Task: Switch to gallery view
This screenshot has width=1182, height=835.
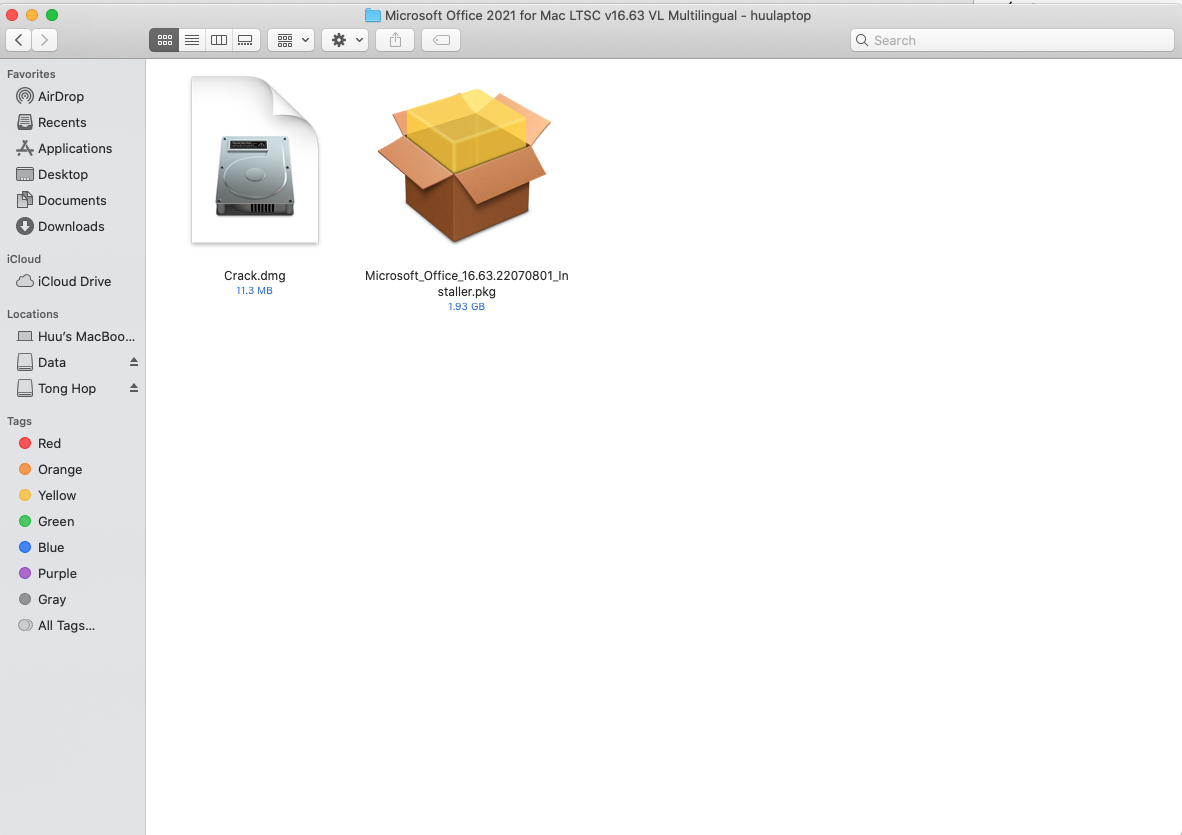Action: click(246, 40)
